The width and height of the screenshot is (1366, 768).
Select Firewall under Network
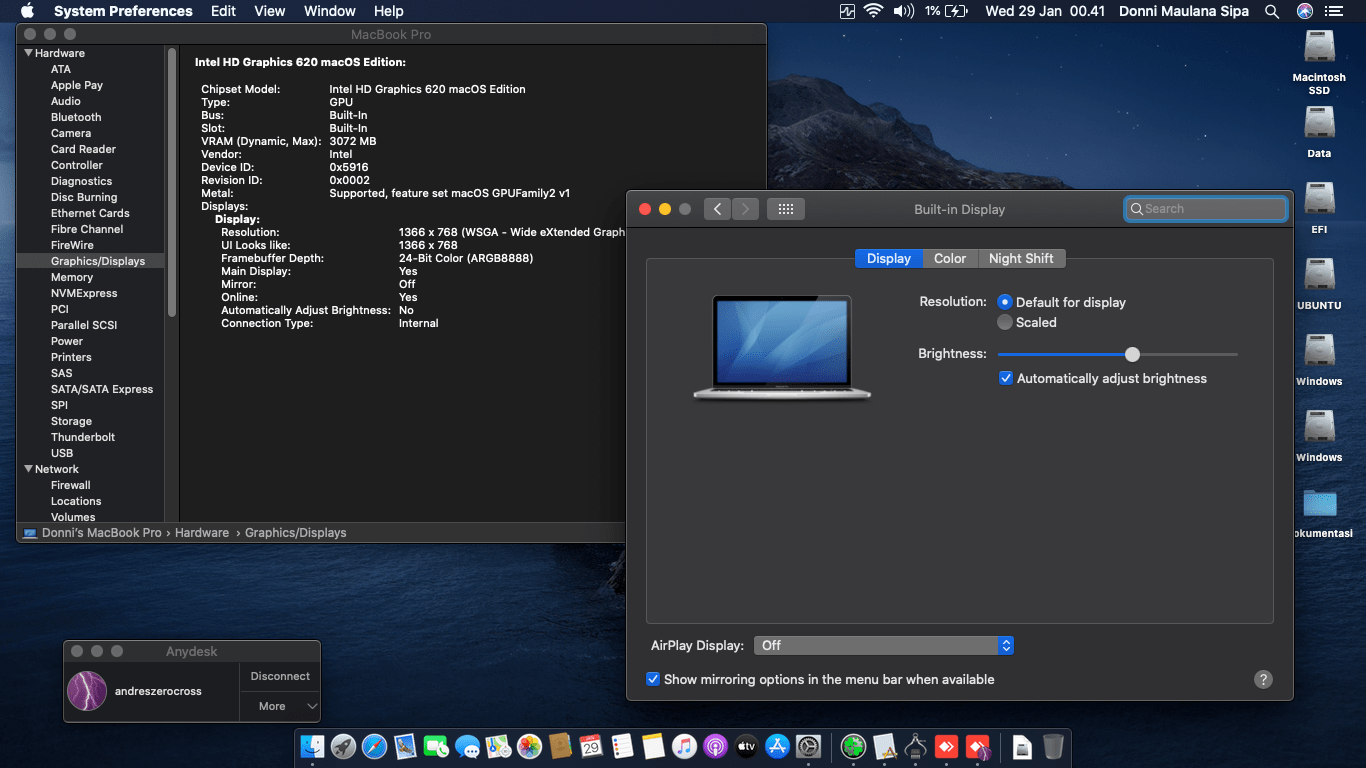pyautogui.click(x=71, y=485)
